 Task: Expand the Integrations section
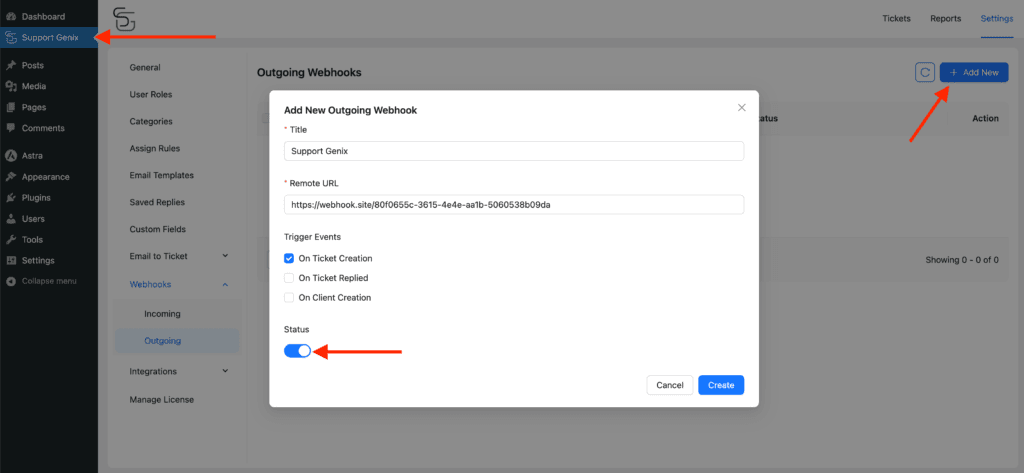point(225,371)
